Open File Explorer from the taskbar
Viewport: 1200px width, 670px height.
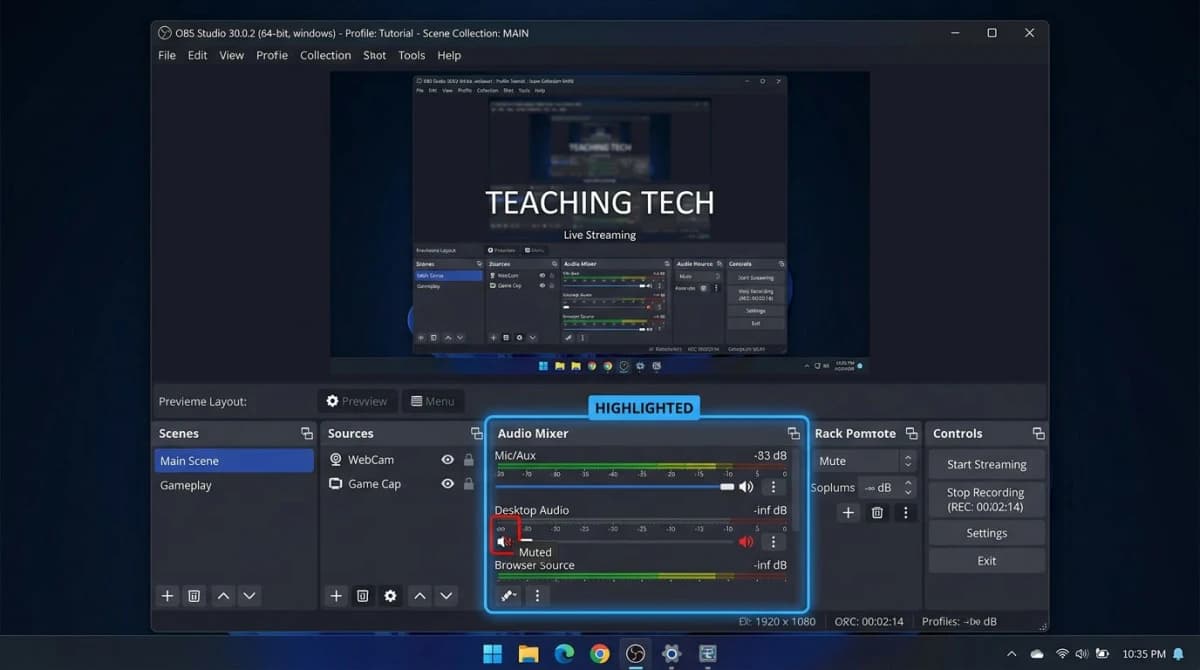[529, 654]
